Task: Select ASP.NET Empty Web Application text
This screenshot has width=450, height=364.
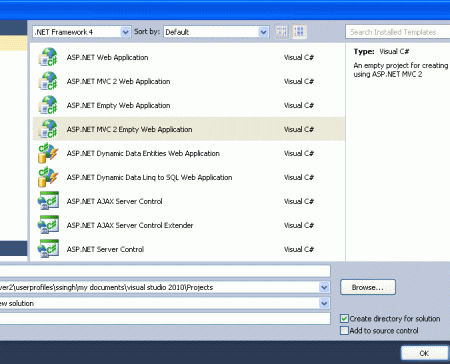Action: tap(118, 105)
